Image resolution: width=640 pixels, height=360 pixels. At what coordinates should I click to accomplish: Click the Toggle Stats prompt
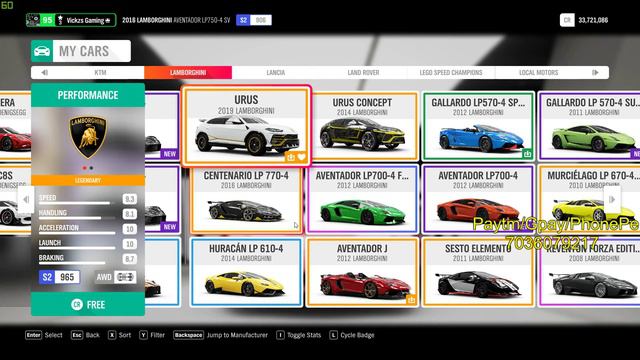tap(299, 335)
